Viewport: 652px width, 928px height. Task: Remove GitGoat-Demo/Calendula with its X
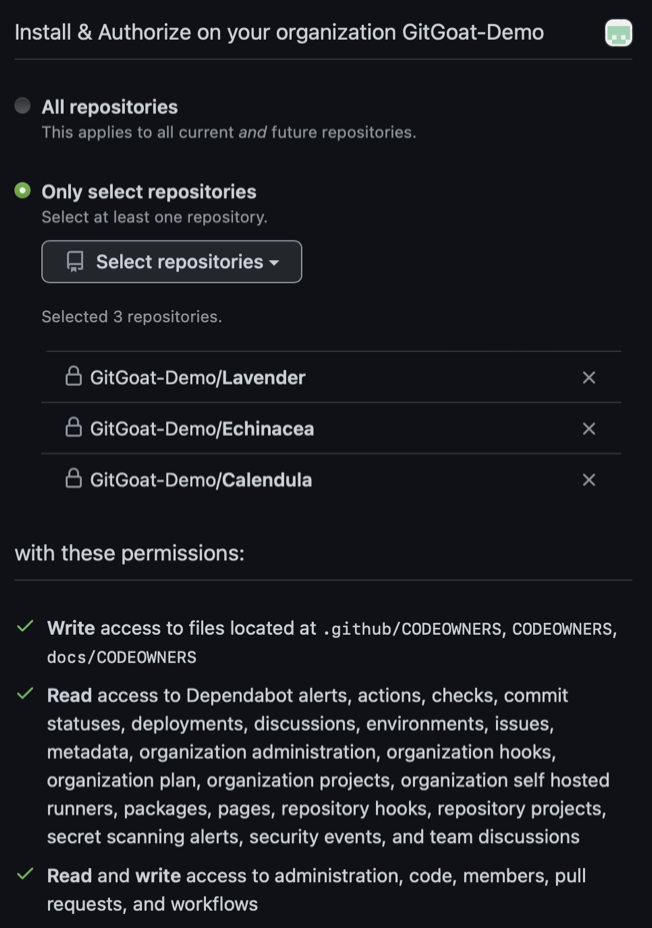coord(589,479)
